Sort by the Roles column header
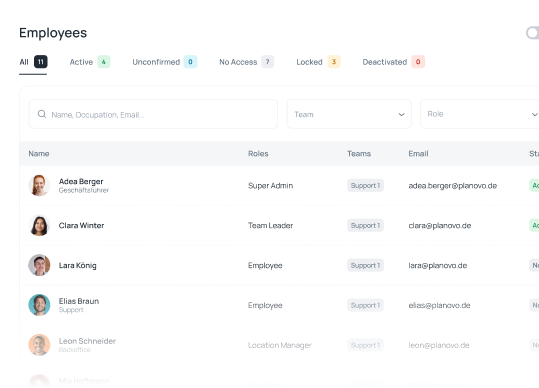539x388 pixels. [258, 154]
